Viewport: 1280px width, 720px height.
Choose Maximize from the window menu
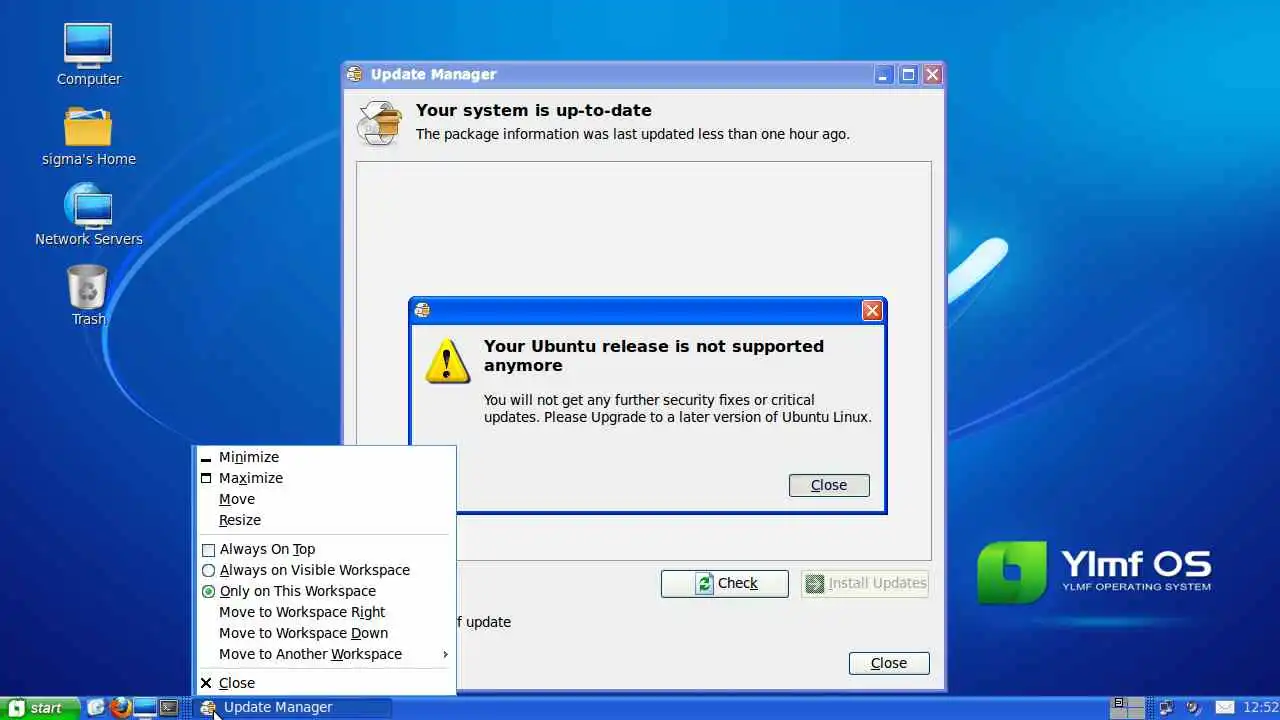pyautogui.click(x=324, y=478)
